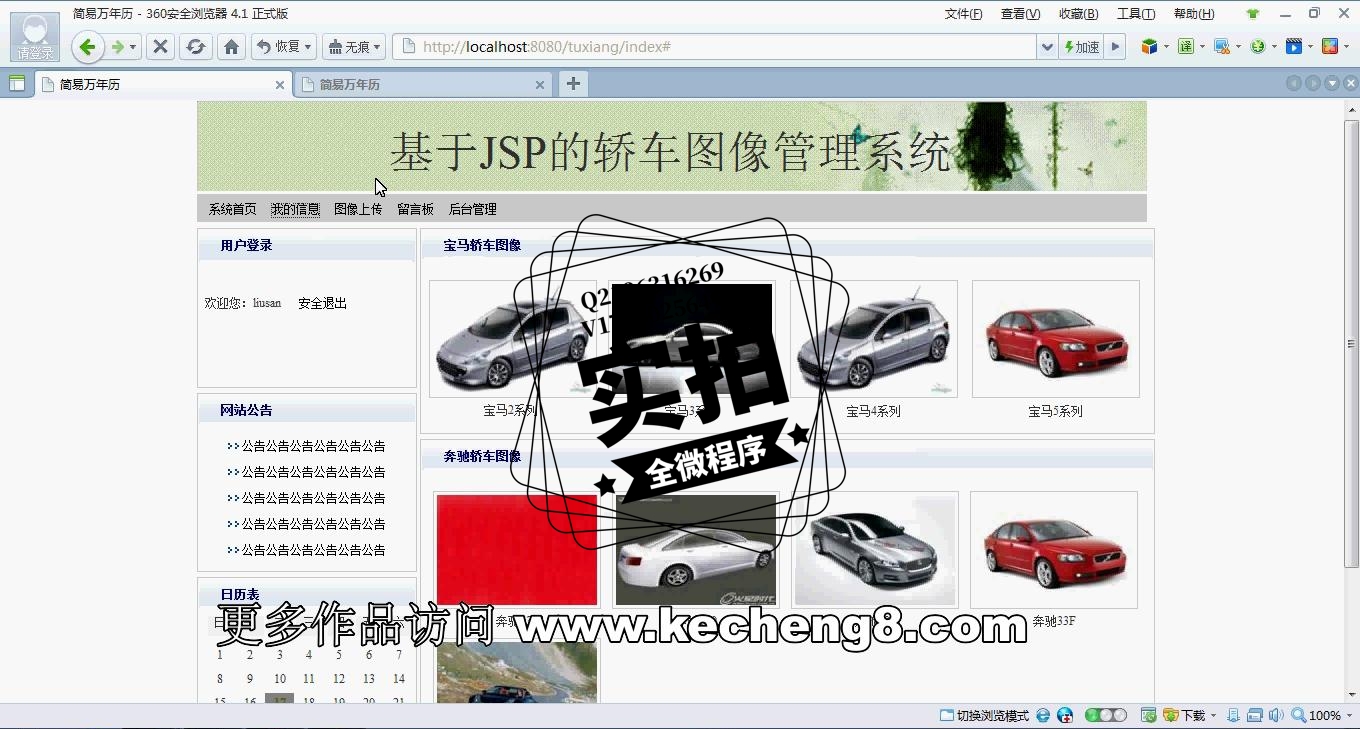
Task: Open the 文件(F) menu
Action: [963, 14]
